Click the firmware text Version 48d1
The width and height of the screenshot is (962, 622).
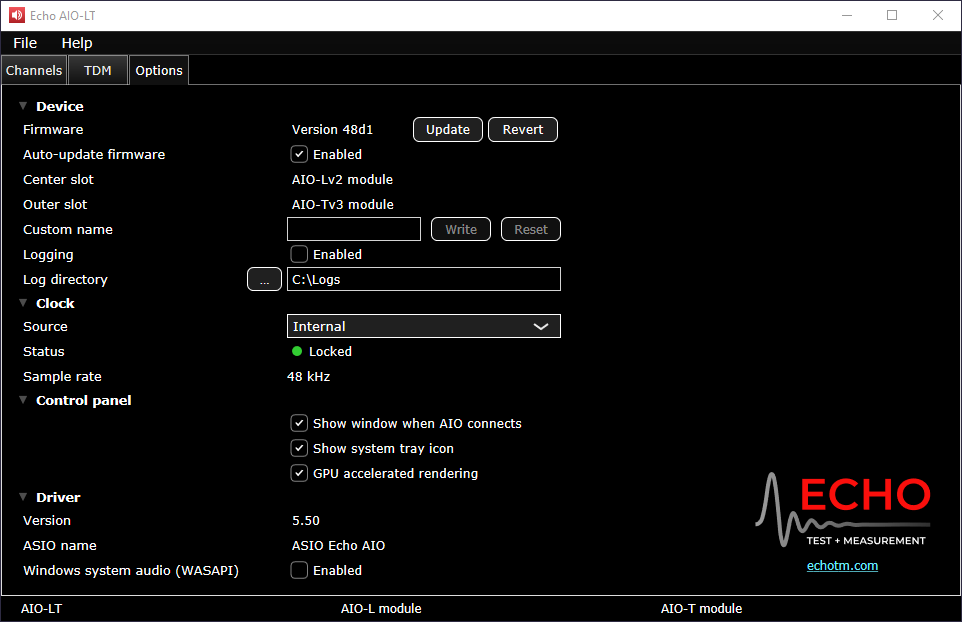332,129
